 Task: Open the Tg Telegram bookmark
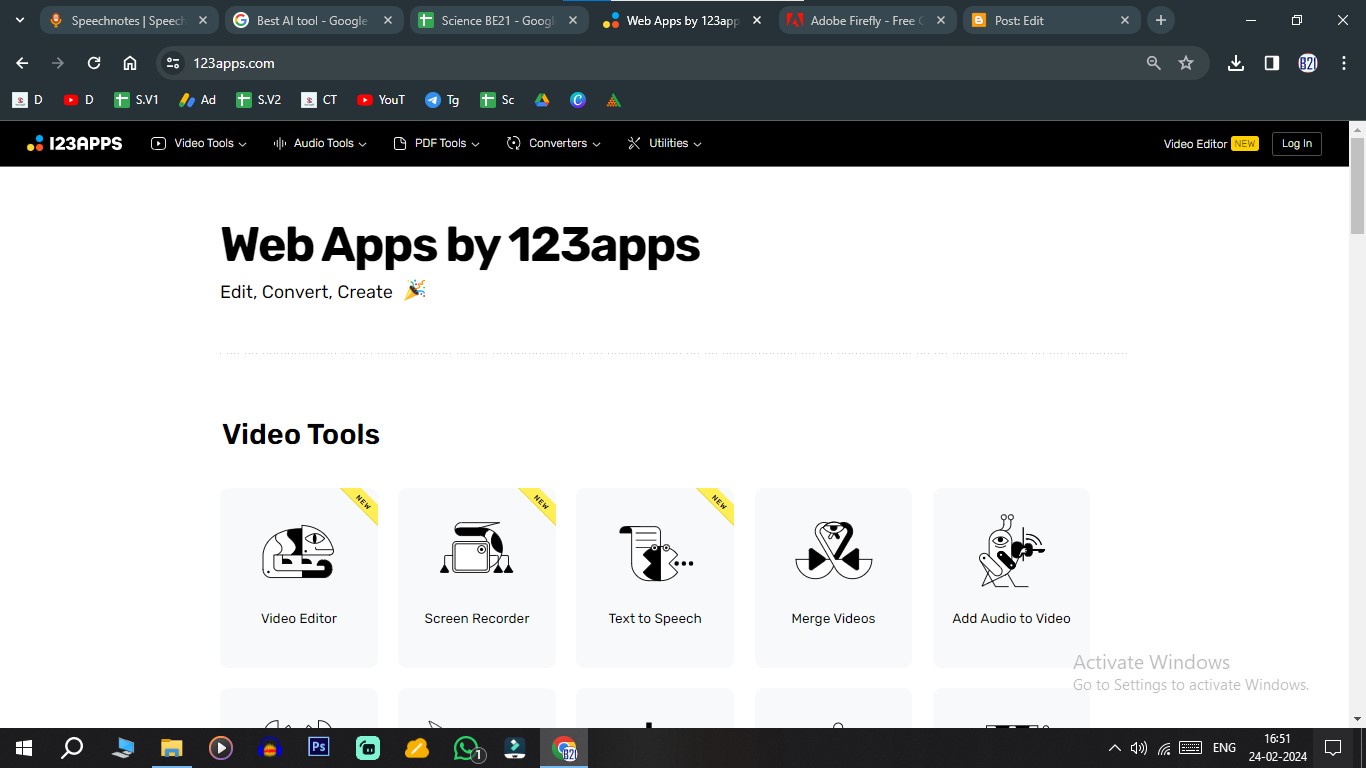click(442, 100)
